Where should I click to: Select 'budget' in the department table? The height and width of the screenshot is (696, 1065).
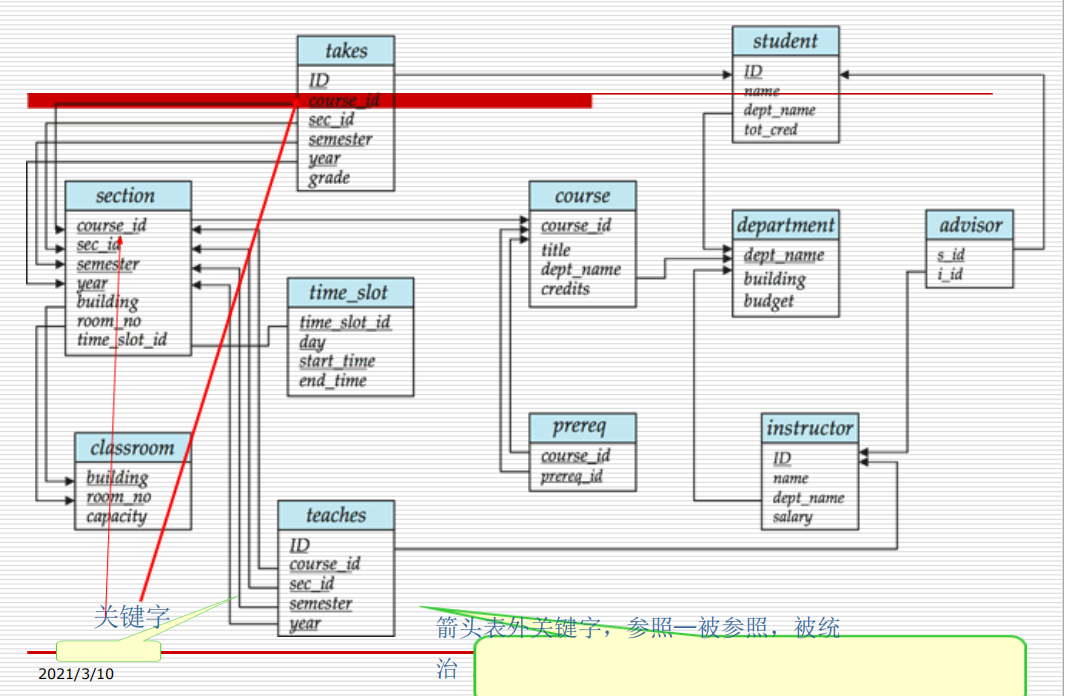tap(768, 301)
